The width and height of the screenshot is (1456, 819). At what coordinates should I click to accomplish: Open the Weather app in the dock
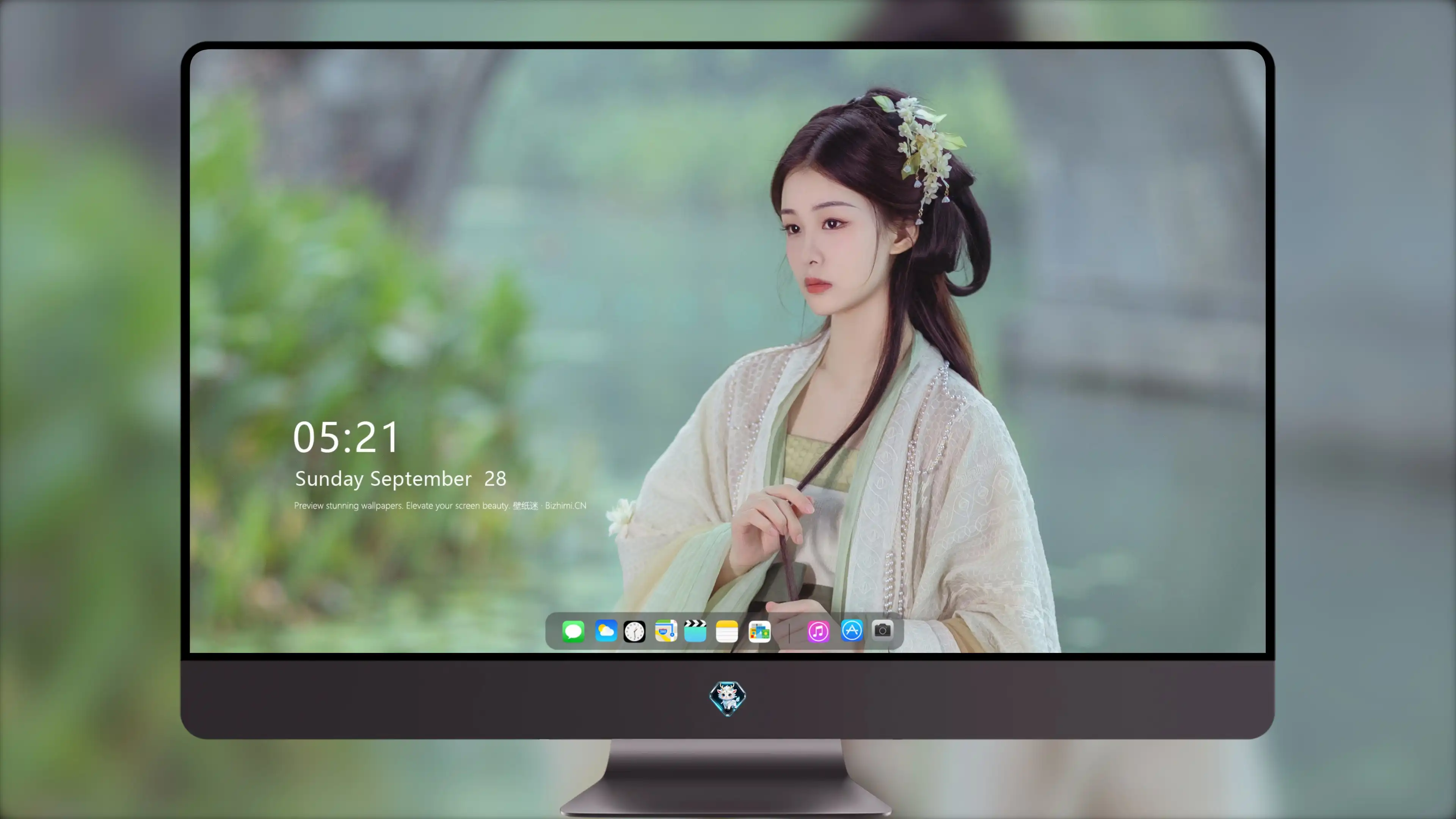(x=606, y=631)
